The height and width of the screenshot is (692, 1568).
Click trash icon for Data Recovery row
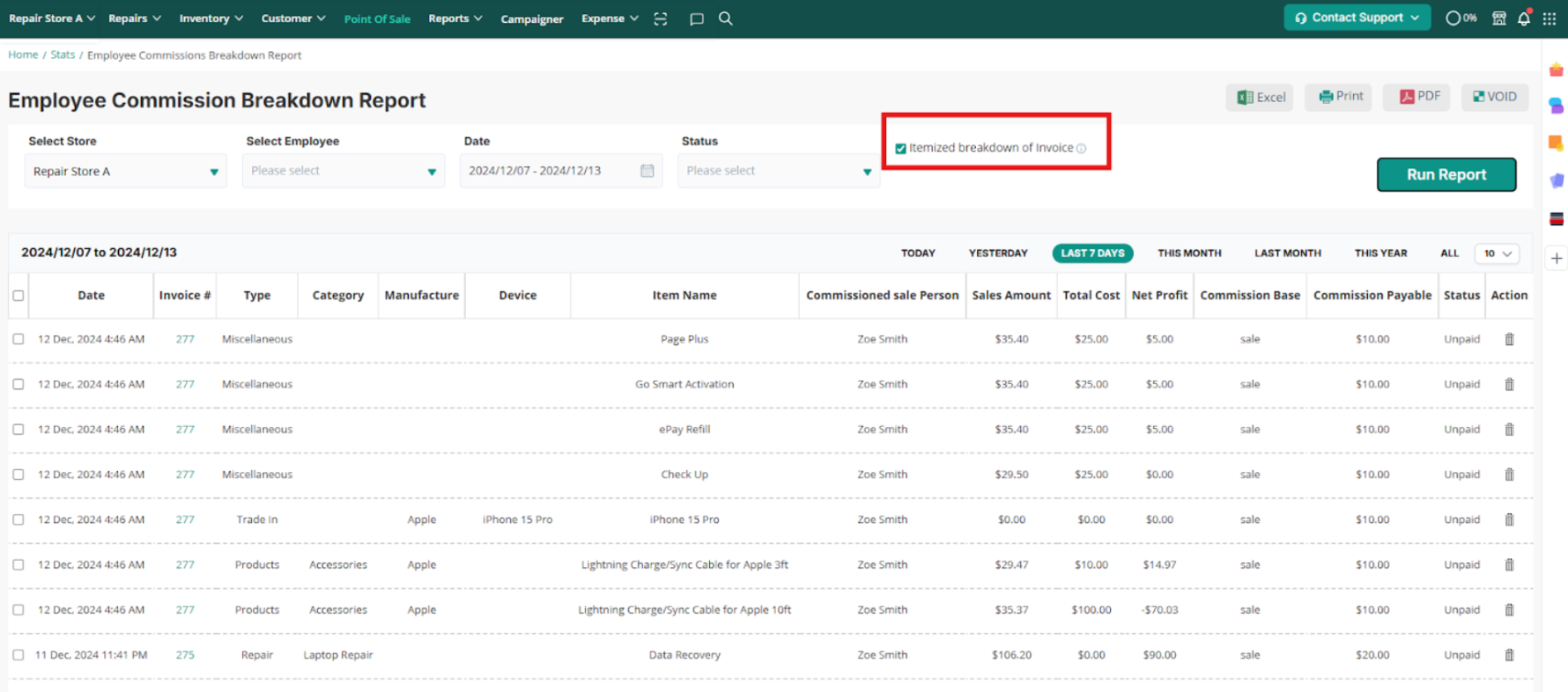1509,655
